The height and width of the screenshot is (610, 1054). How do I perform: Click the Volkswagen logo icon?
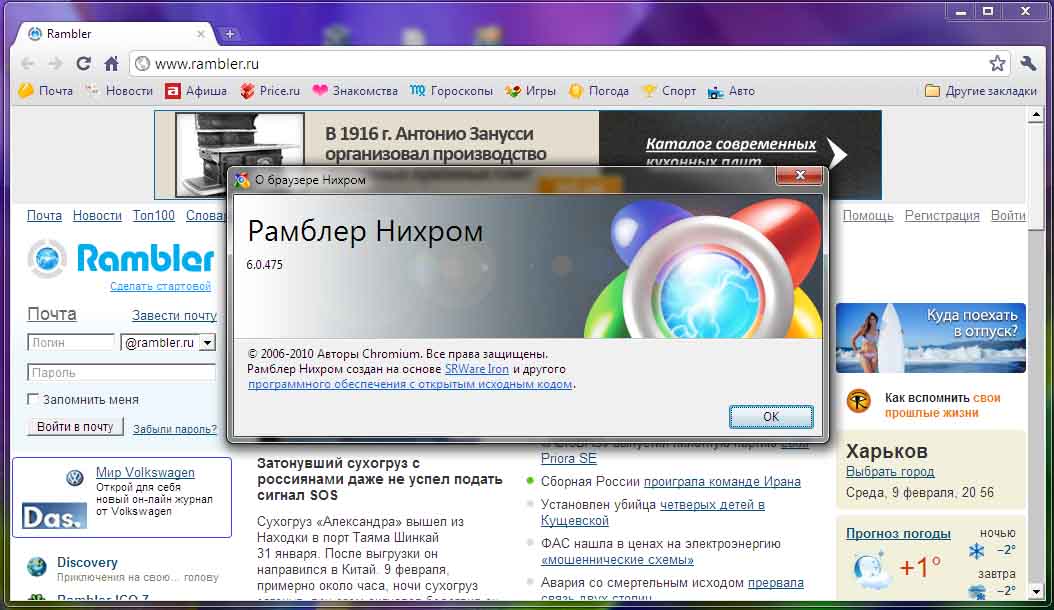[75, 478]
